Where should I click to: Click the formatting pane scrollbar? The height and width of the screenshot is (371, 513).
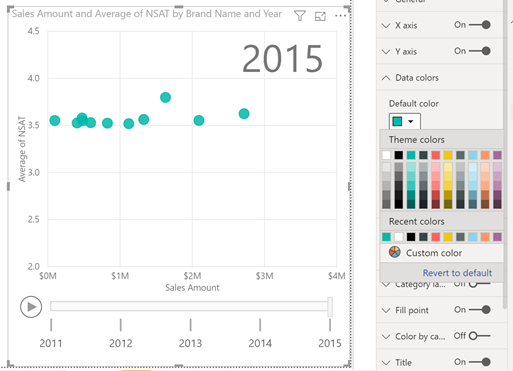click(506, 153)
